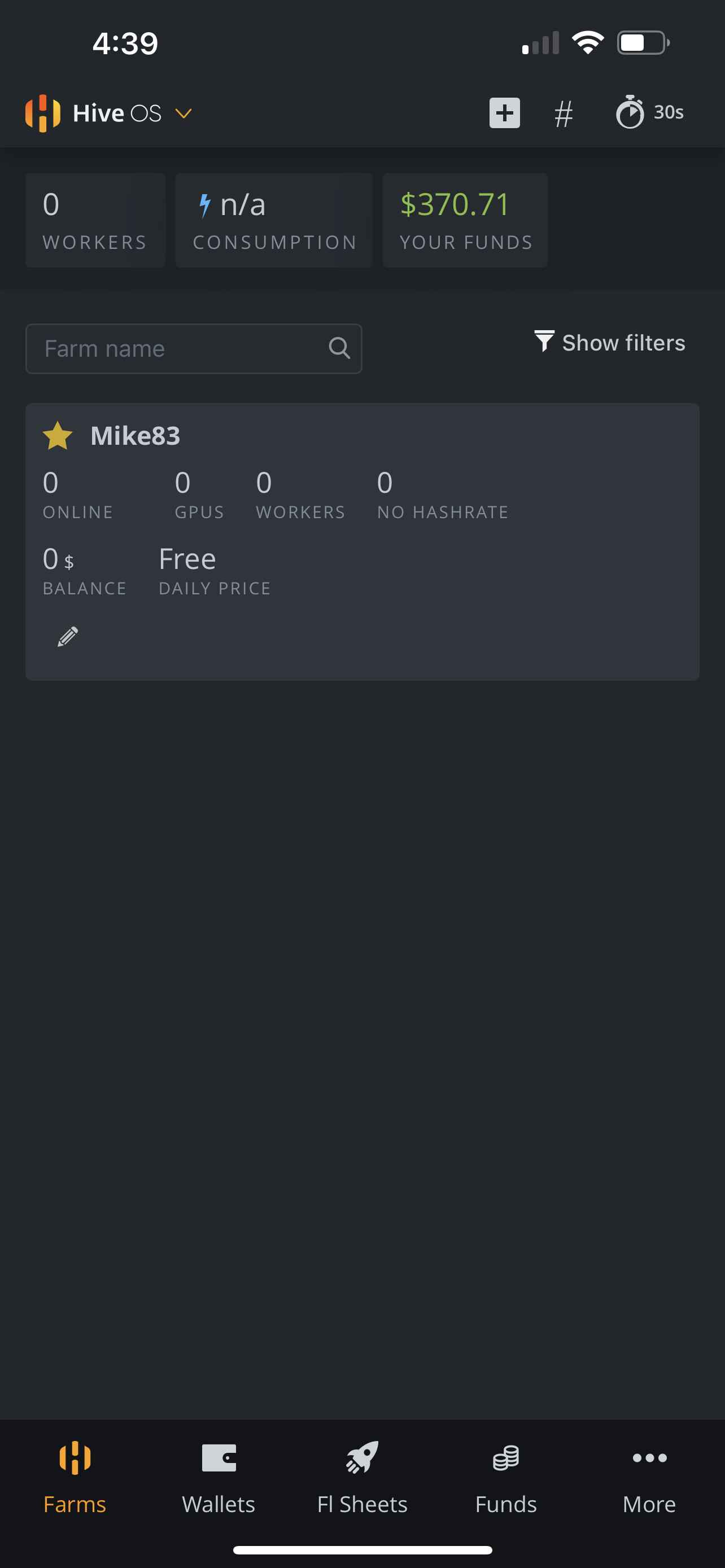725x1568 pixels.
Task: Tap the pencil edit icon for Mike83
Action: [x=68, y=637]
